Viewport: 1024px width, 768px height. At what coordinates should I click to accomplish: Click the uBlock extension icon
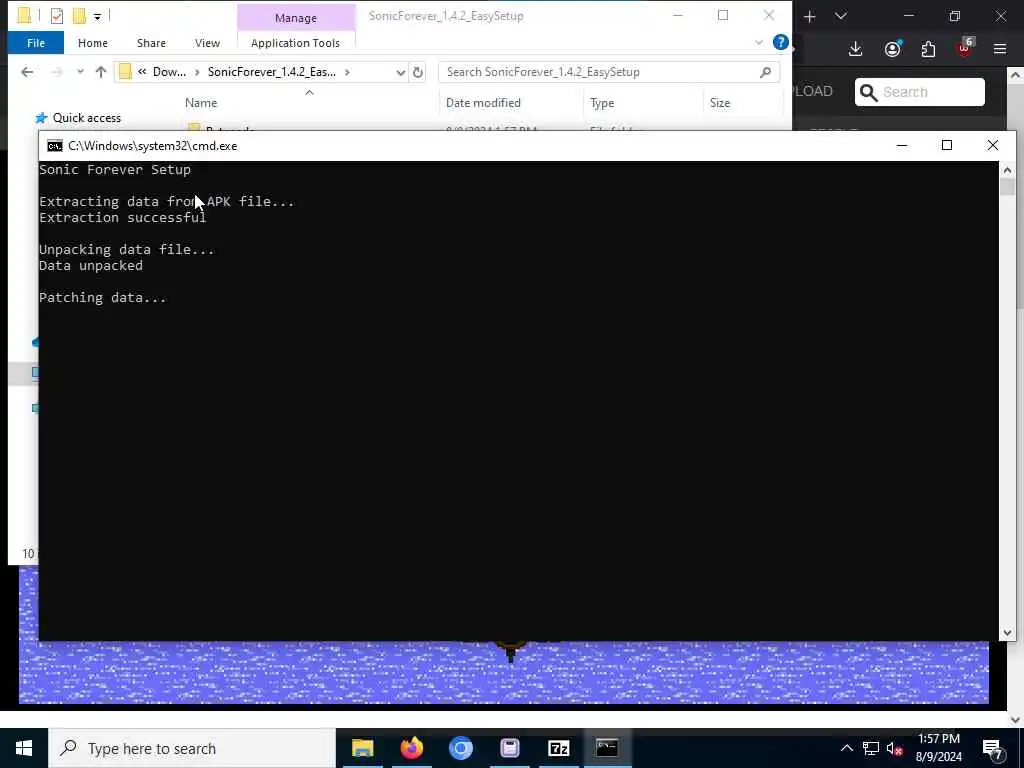point(965,48)
